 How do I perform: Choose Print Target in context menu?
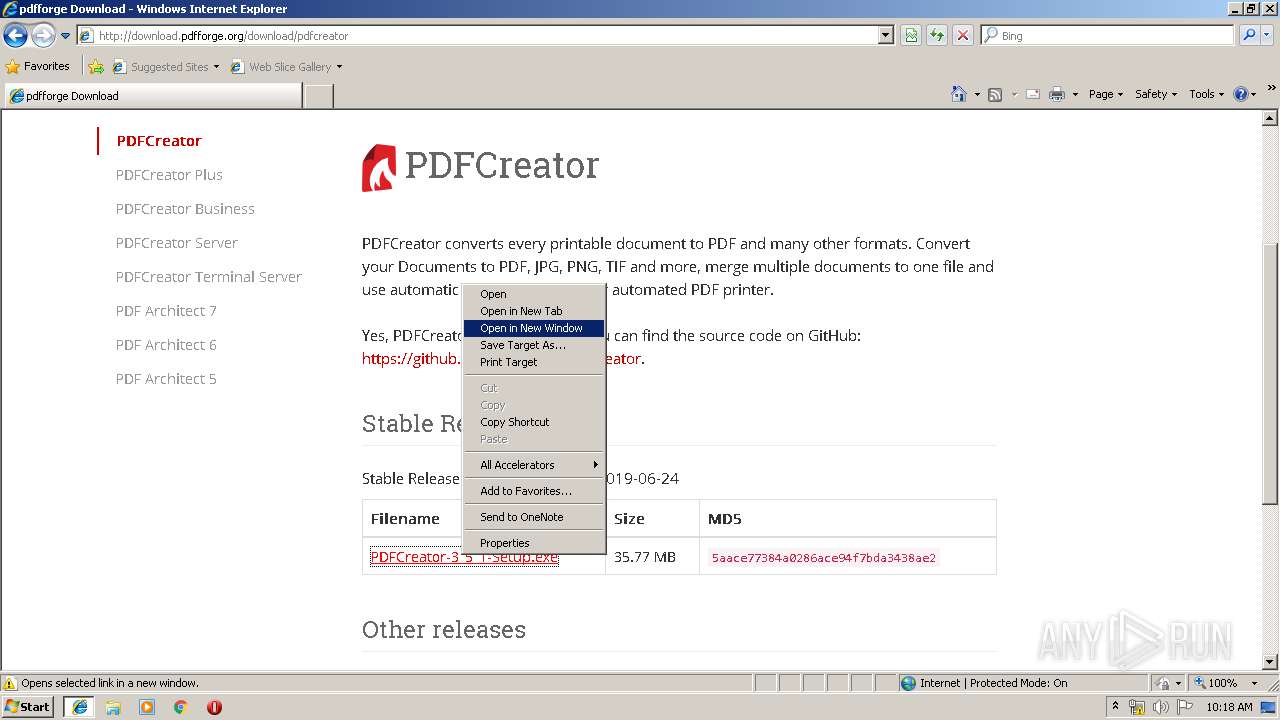point(534,362)
